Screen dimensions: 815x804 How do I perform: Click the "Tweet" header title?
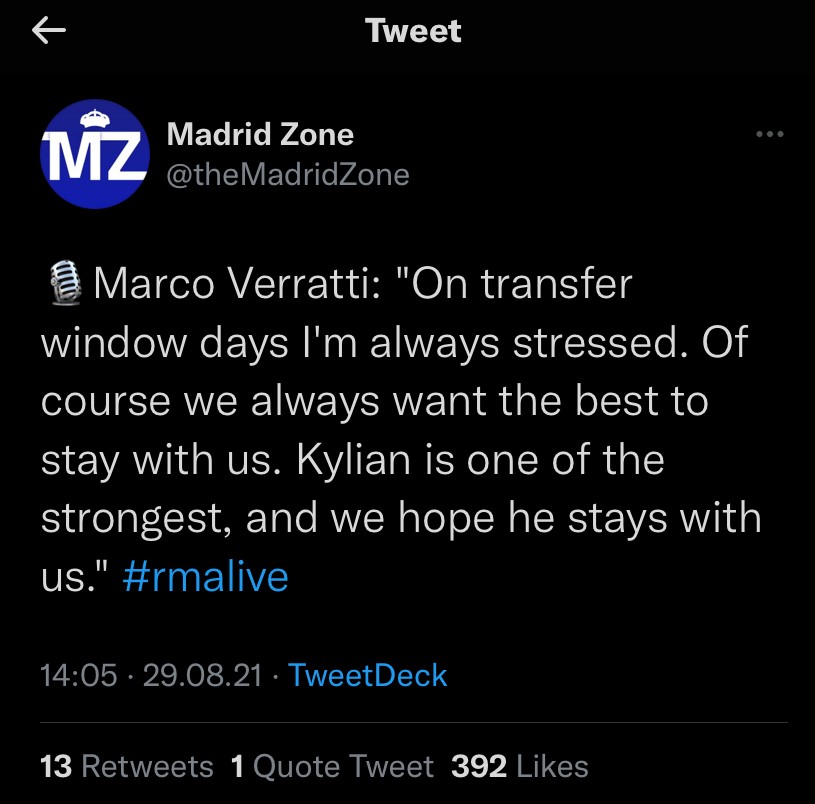(x=413, y=31)
